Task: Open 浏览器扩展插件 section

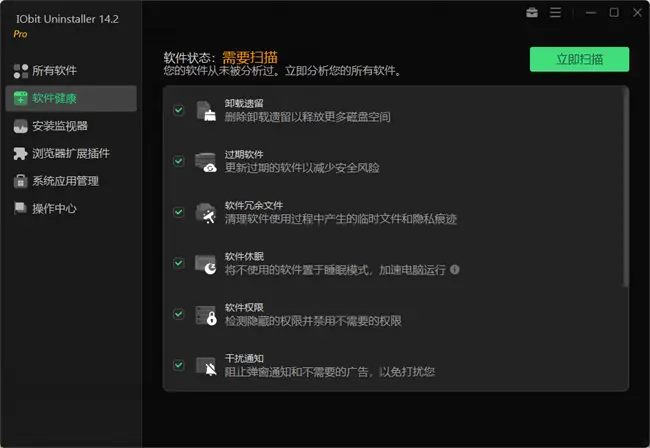Action: coord(71,154)
